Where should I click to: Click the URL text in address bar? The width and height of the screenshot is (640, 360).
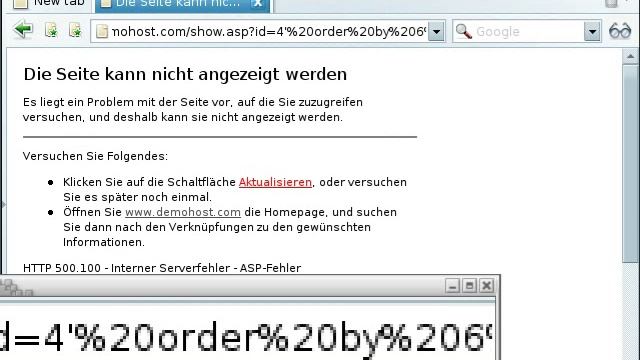(x=269, y=31)
